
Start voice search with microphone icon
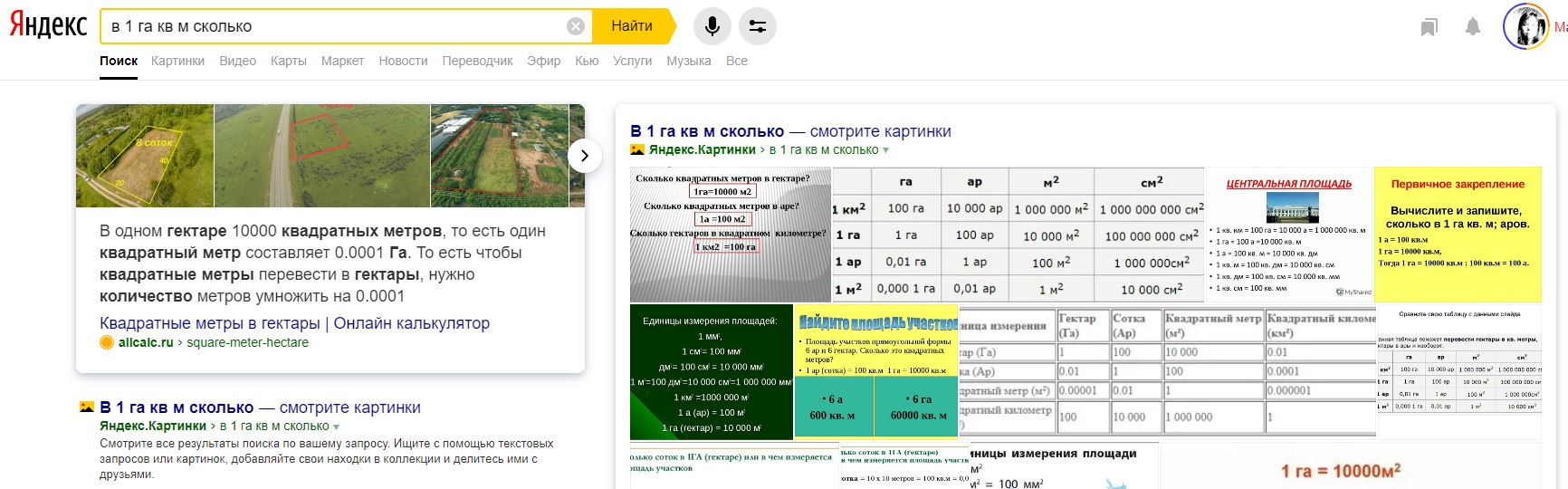[712, 26]
